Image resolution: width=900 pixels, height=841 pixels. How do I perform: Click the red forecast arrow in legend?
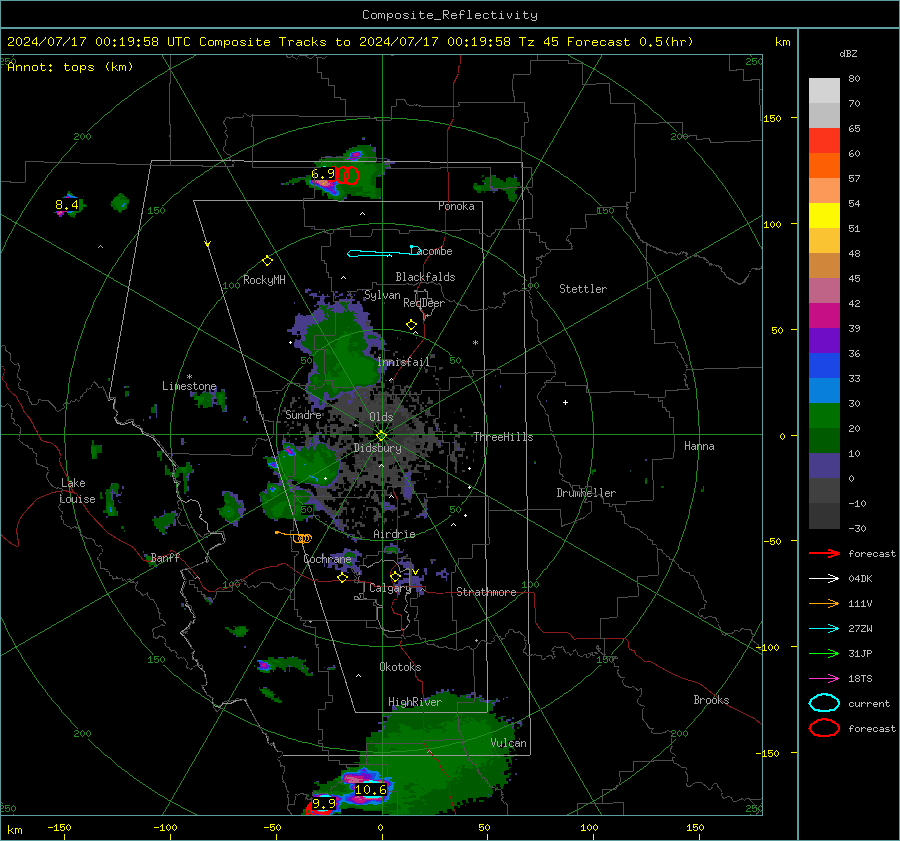click(x=824, y=553)
